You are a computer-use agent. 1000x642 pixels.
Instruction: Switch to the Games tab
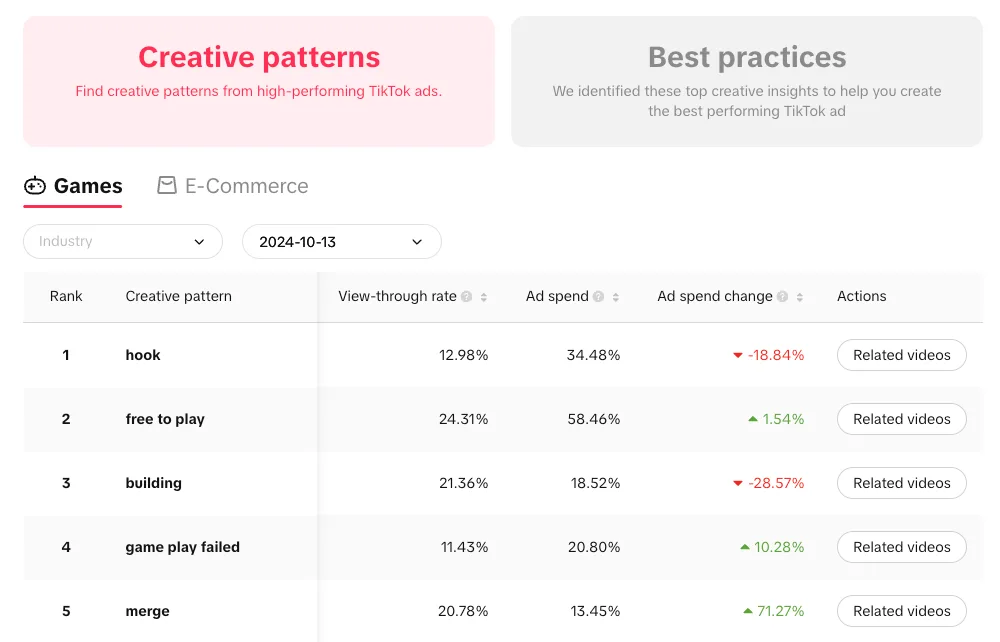point(73,186)
